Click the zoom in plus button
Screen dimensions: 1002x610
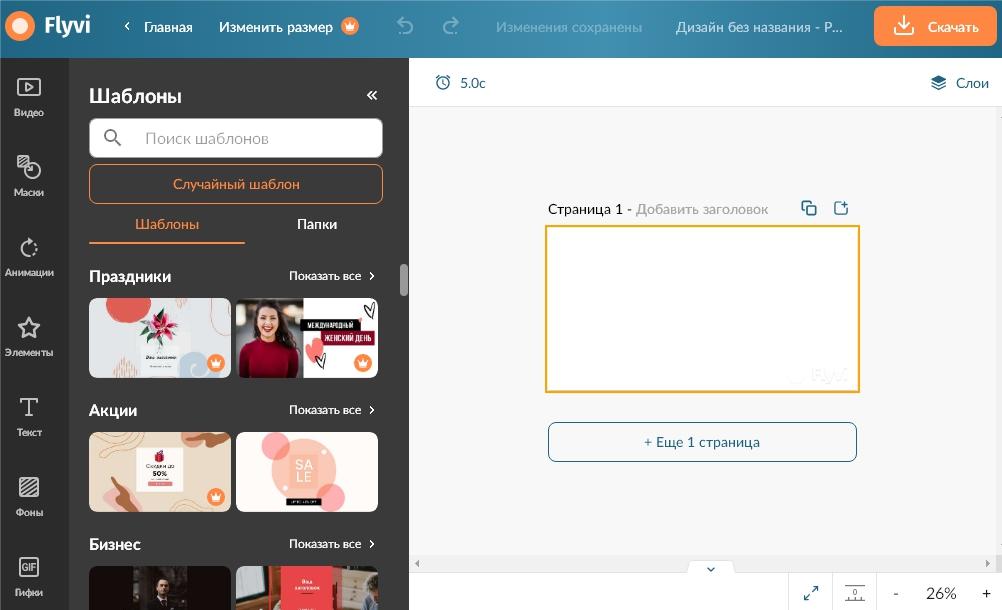[986, 593]
